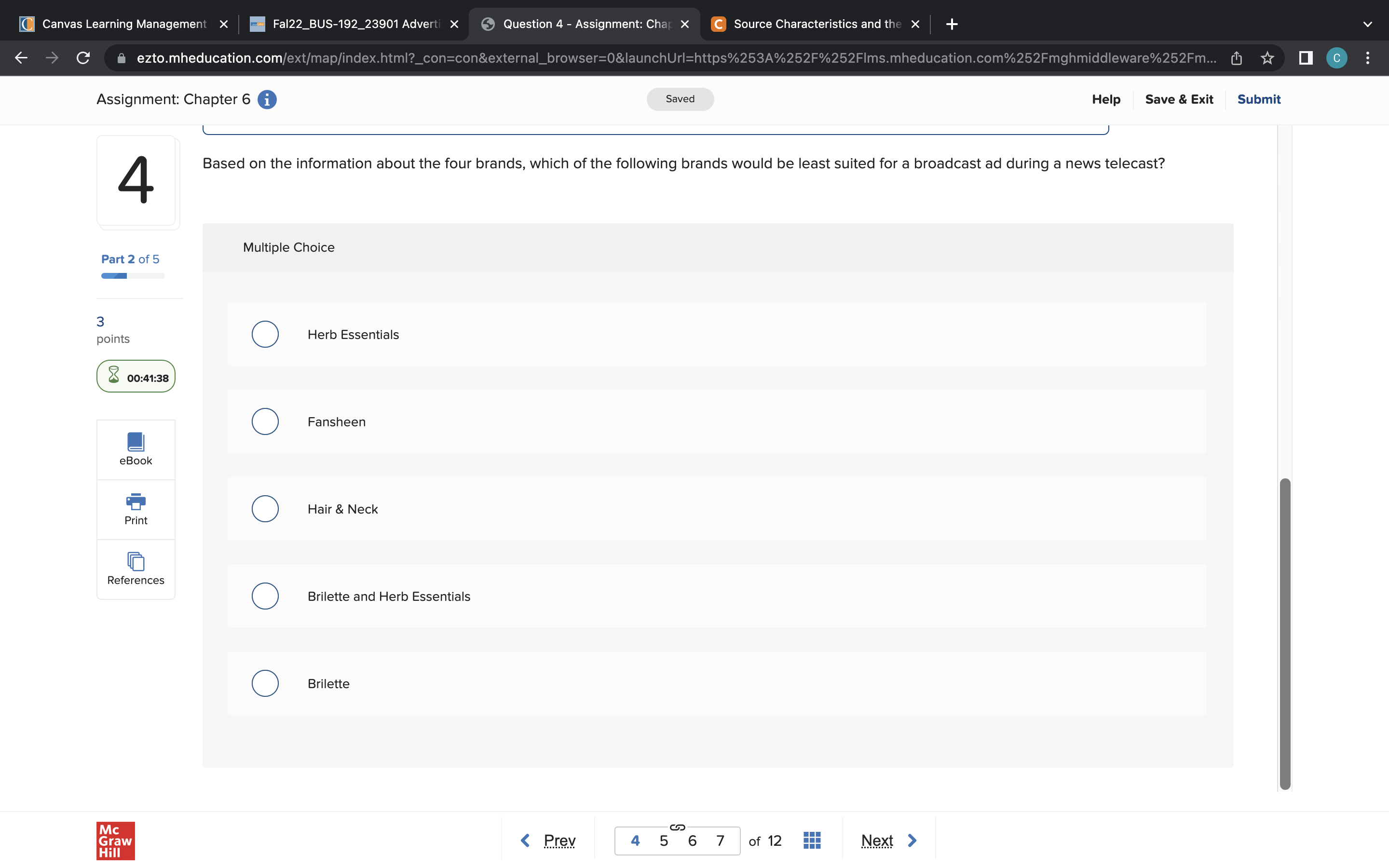Click the assignment info icon
The height and width of the screenshot is (868, 1389).
pyautogui.click(x=267, y=100)
